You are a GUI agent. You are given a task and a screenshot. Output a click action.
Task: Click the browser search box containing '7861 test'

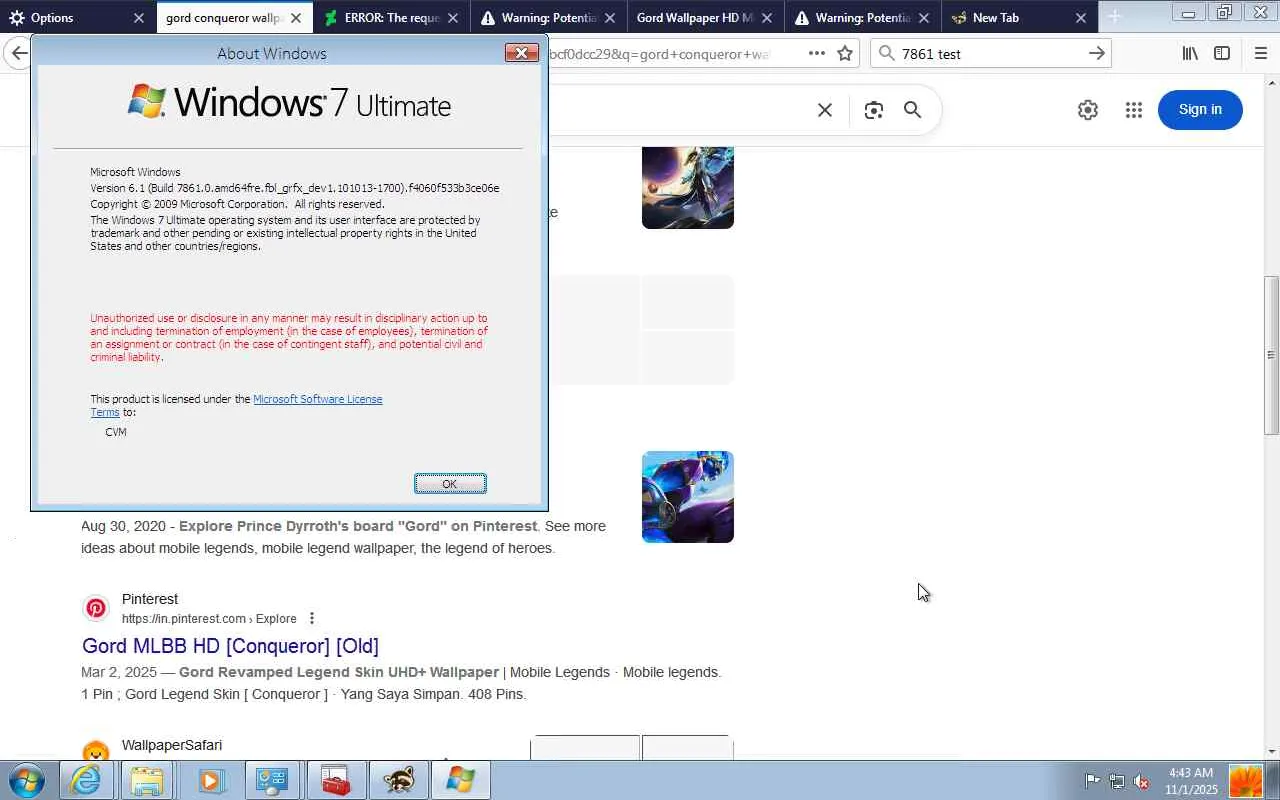(990, 53)
